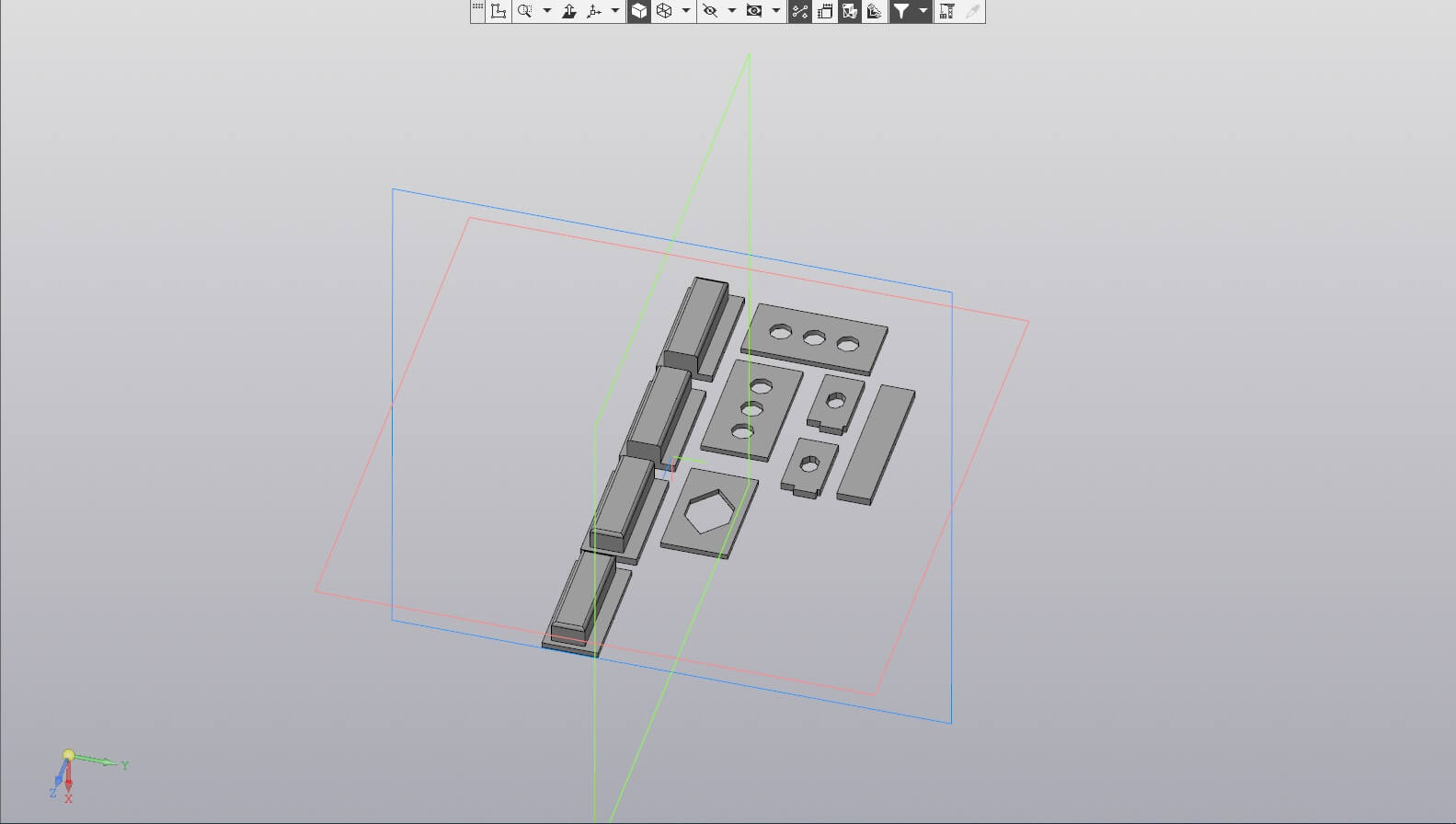The image size is (1456, 824).
Task: Expand dropdown next to wireframe display
Action: click(x=686, y=11)
